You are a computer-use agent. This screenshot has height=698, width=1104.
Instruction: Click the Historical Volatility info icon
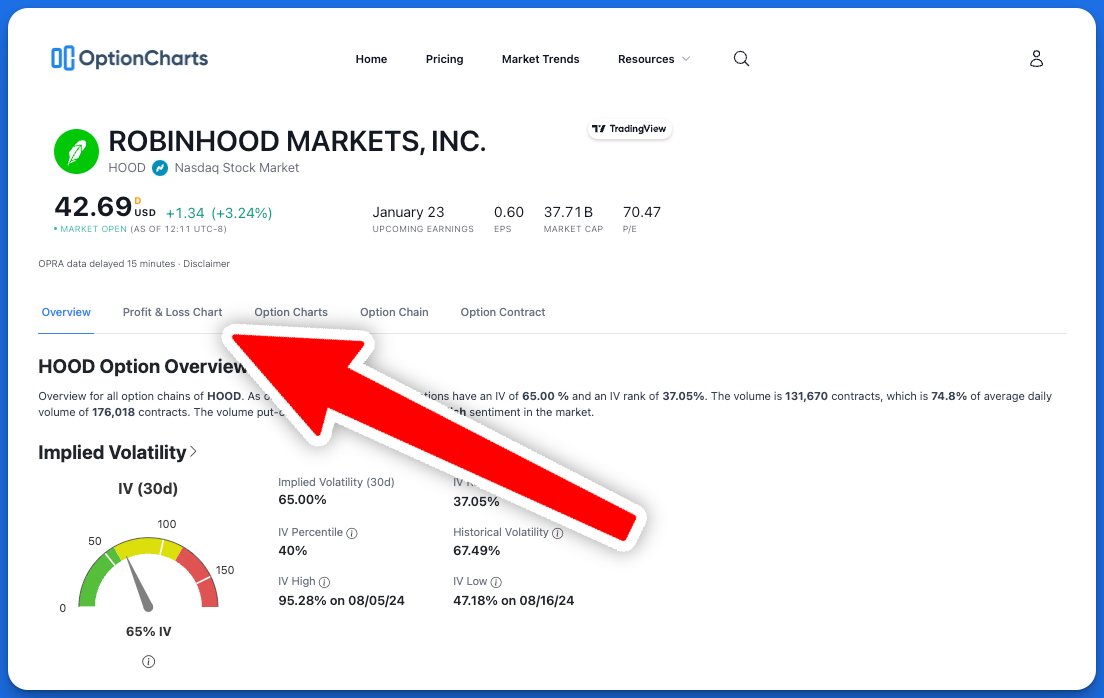558,533
